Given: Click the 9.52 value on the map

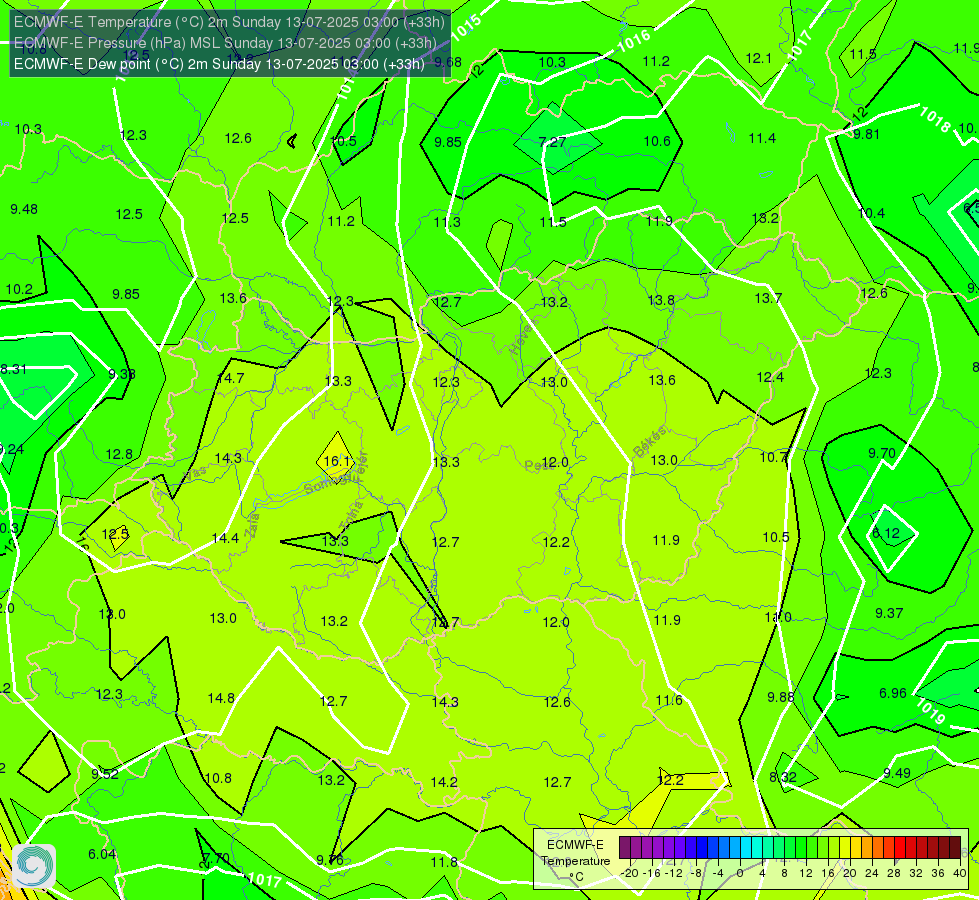Looking at the screenshot, I should [x=104, y=774].
